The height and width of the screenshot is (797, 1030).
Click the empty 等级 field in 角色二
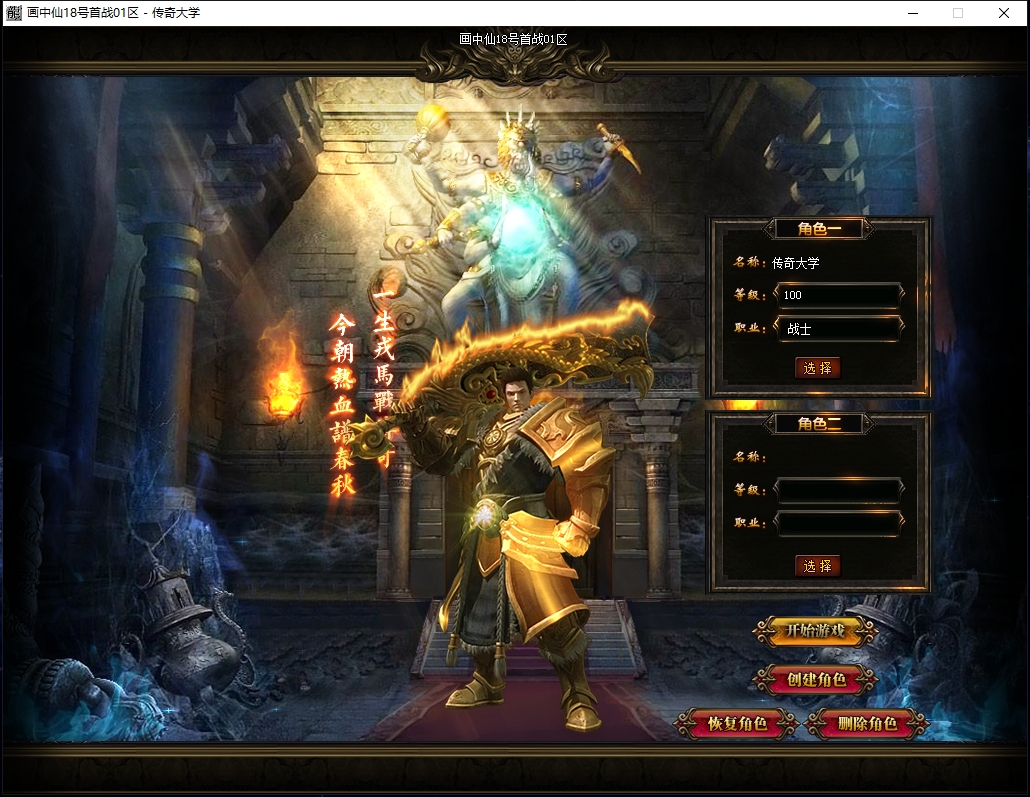839,490
